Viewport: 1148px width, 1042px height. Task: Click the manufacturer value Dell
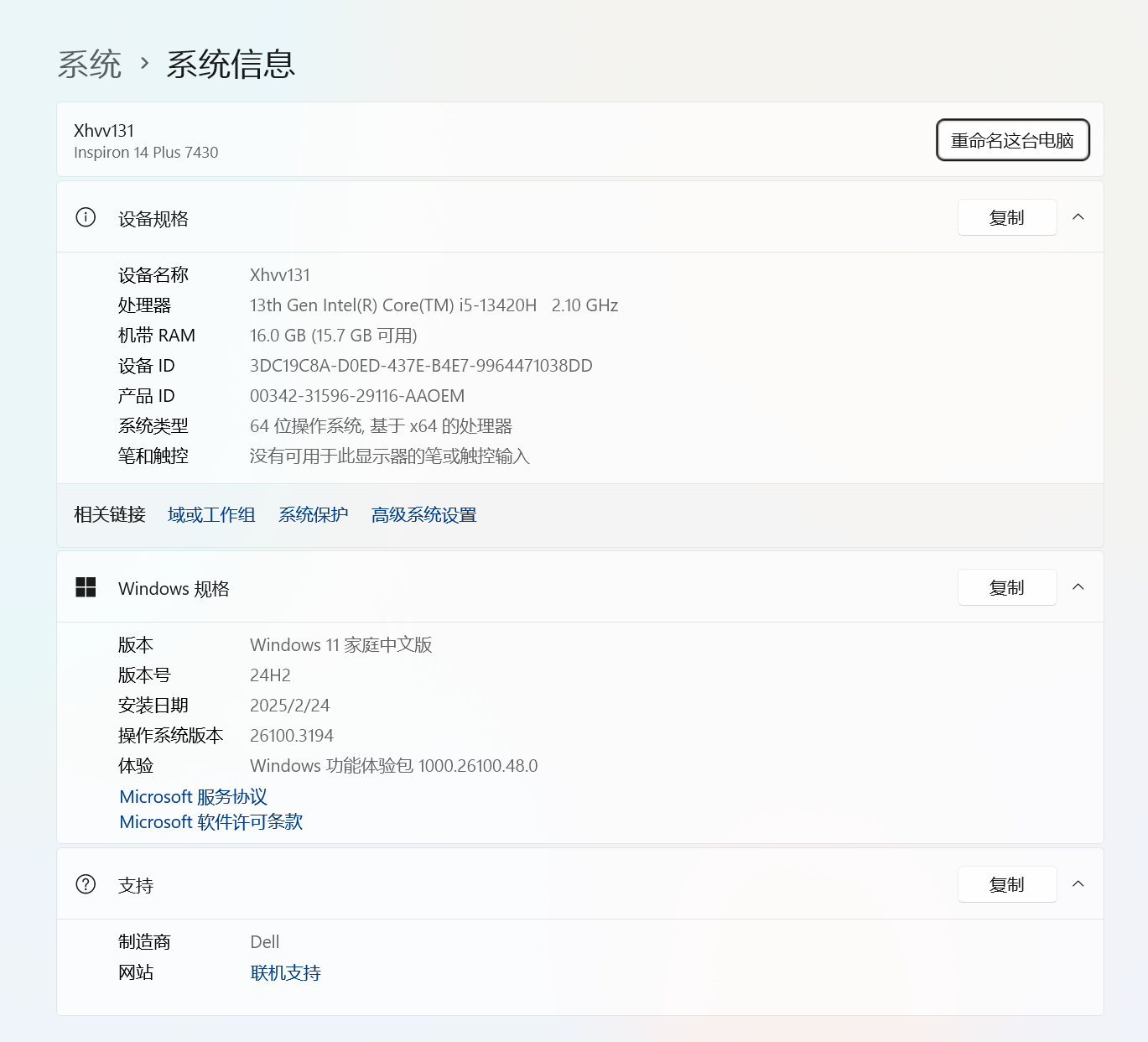pyautogui.click(x=265, y=942)
